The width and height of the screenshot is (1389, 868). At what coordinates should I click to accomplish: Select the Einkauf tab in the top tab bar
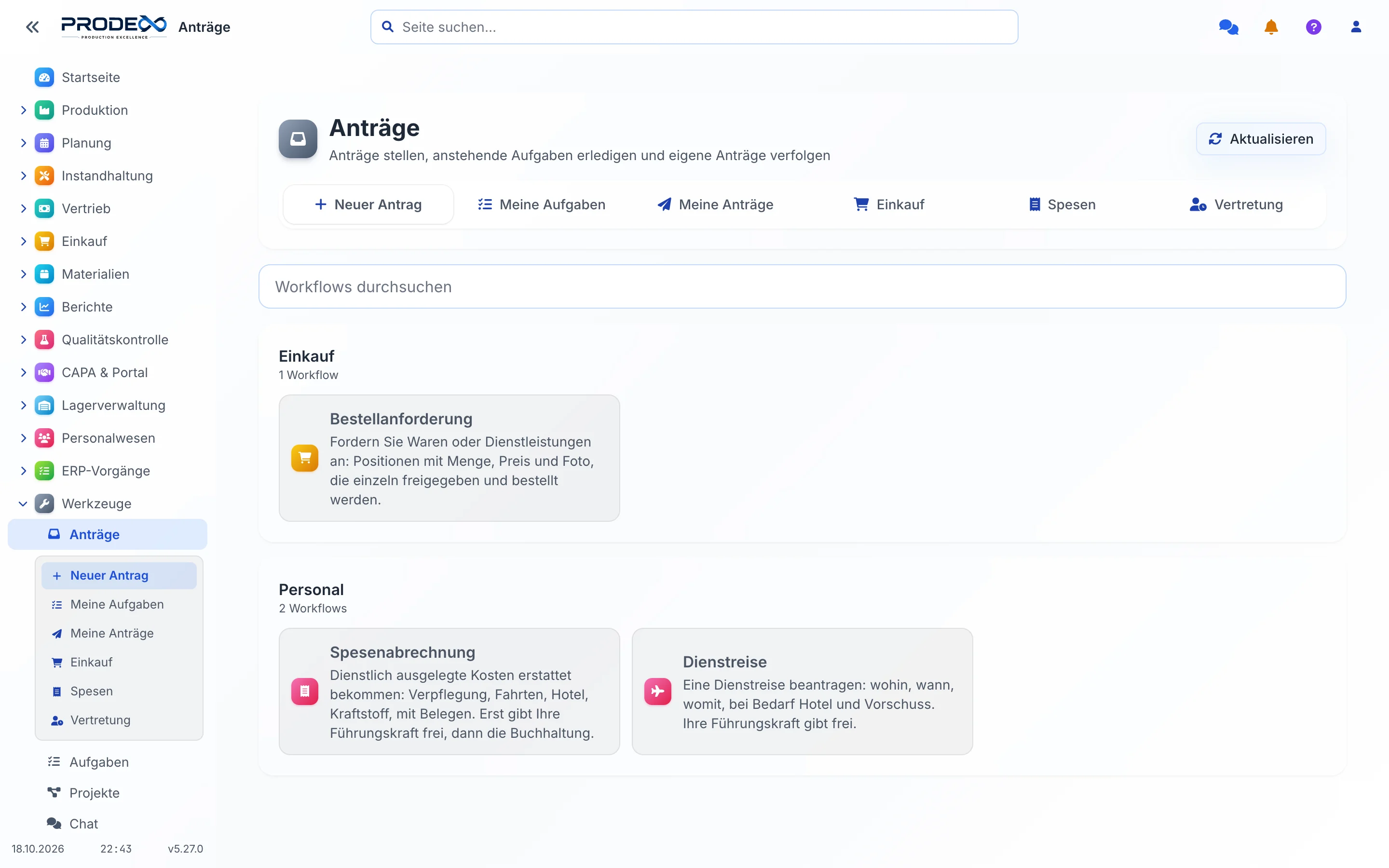888,204
